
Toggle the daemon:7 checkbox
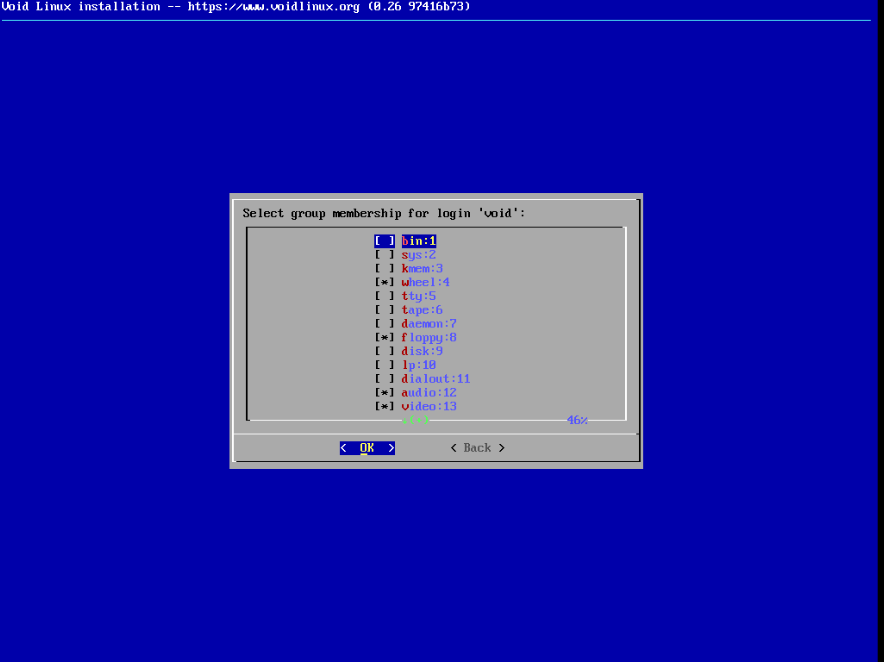(x=384, y=323)
